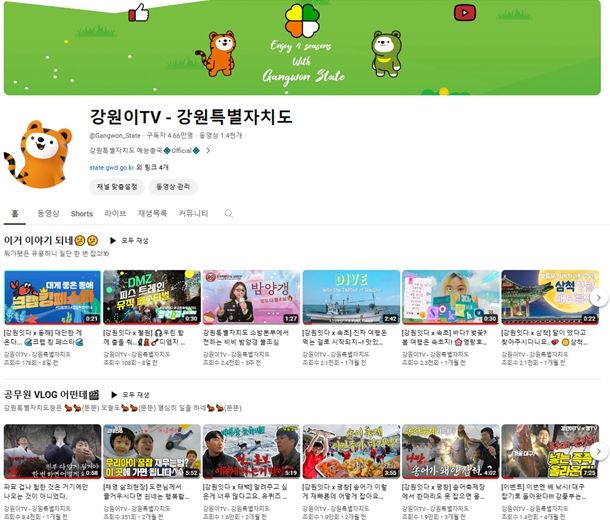Open the Shorts tab

click(x=82, y=214)
